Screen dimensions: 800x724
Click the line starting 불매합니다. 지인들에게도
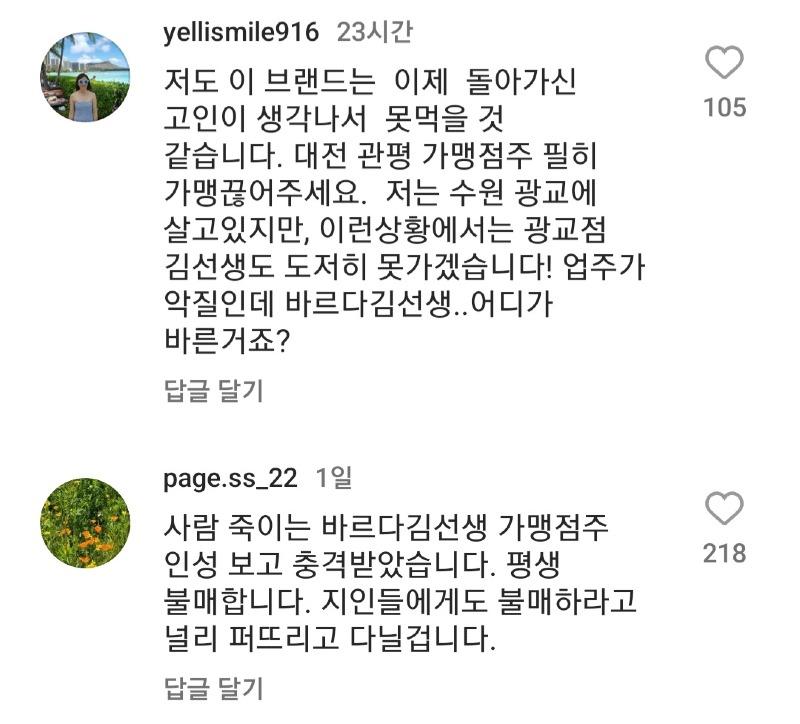(400, 601)
